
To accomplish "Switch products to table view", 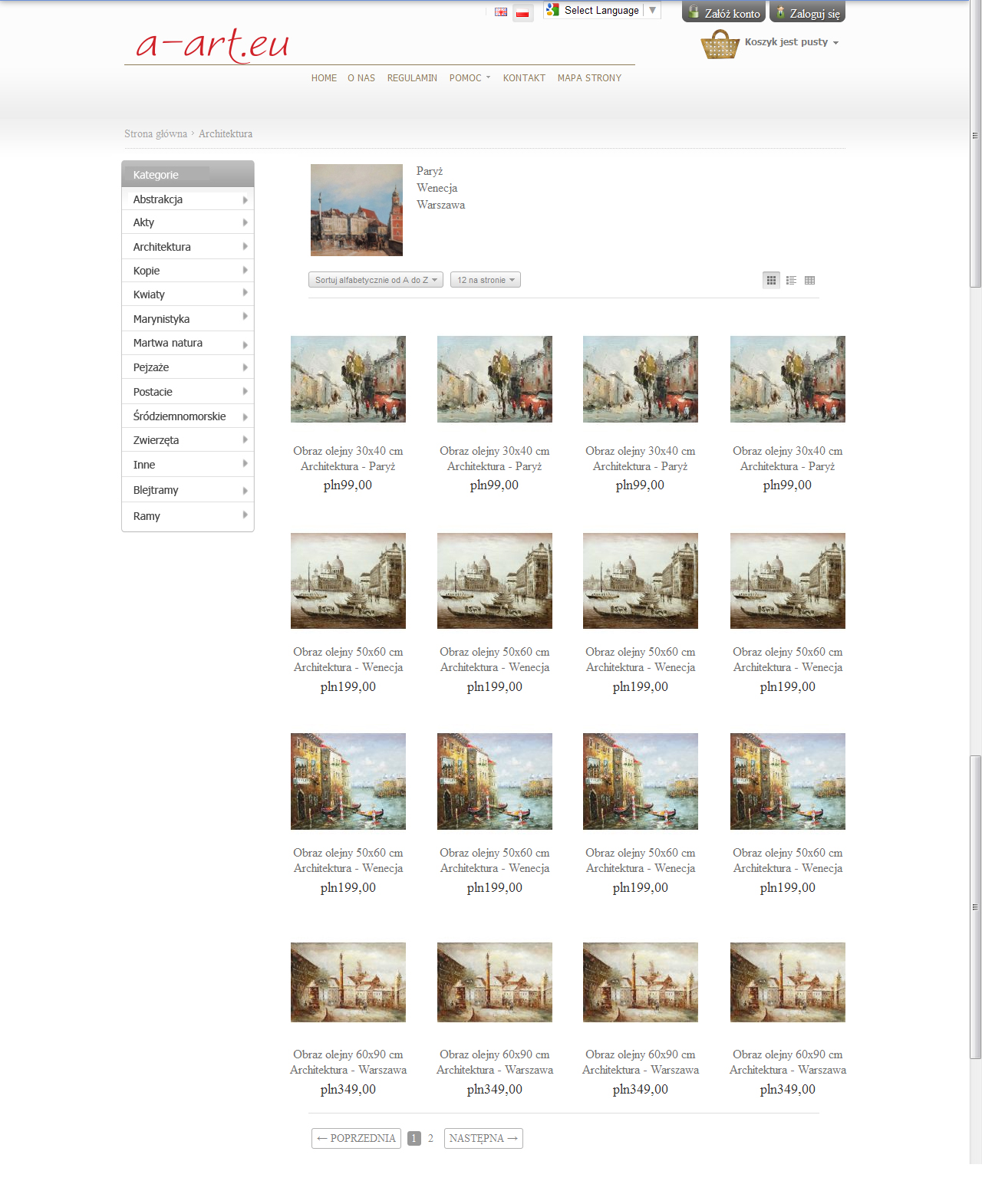I will [x=809, y=280].
